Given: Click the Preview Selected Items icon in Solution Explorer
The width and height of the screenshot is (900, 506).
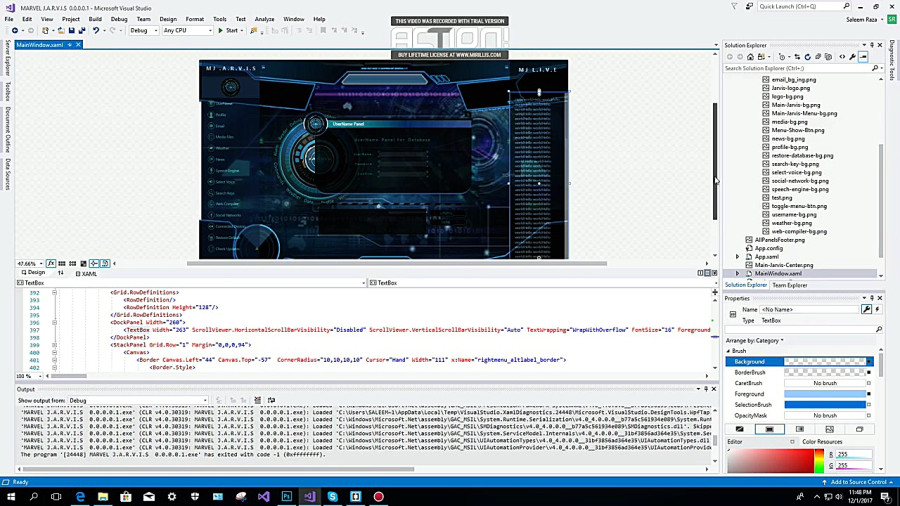Looking at the screenshot, I should point(863,57).
